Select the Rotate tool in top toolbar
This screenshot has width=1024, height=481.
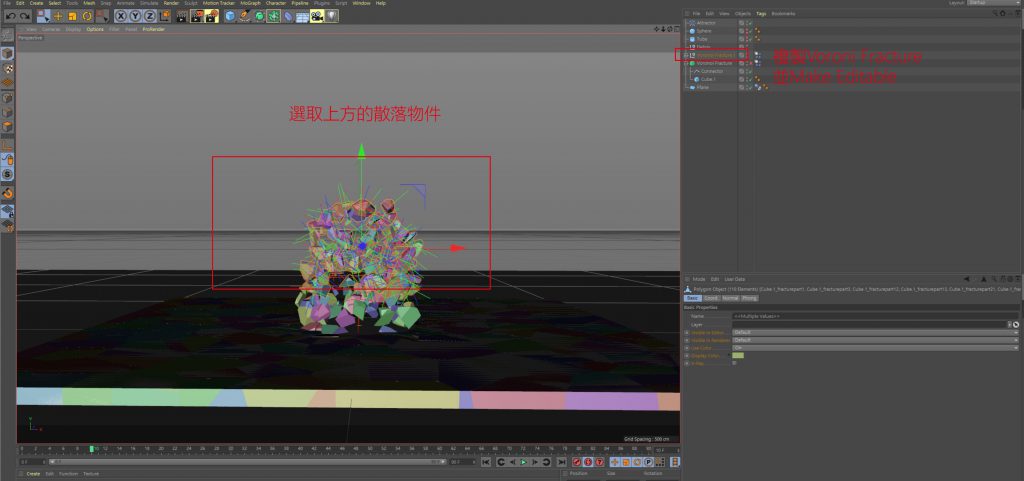(x=87, y=16)
